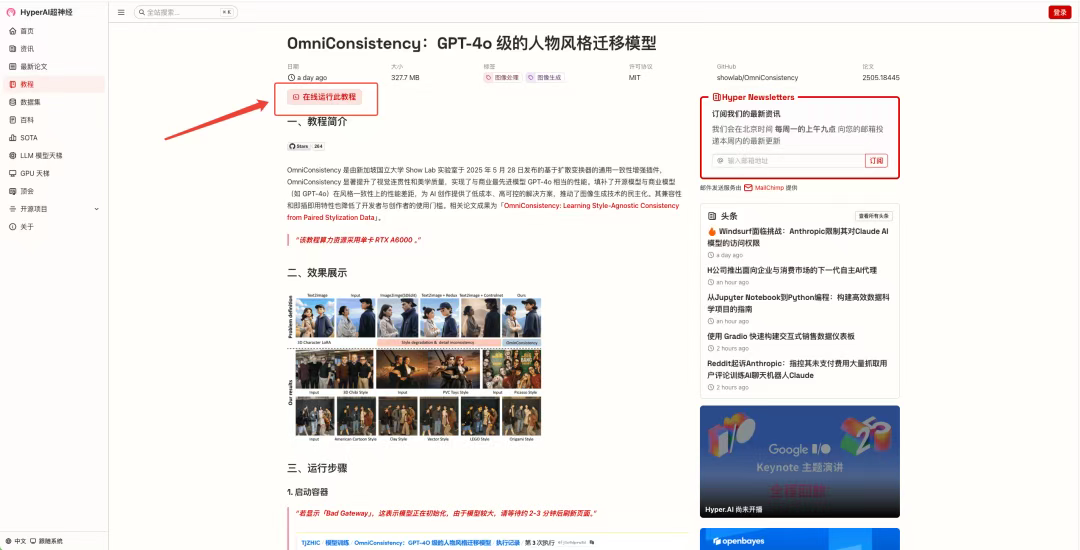
Task: Open the SOTA chart page
Action: pyautogui.click(x=28, y=137)
